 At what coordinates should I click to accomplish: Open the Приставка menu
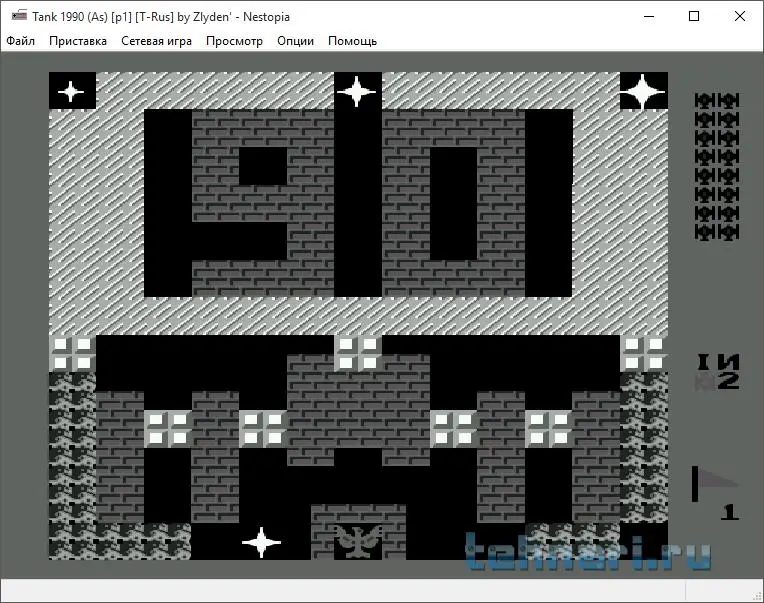(x=78, y=41)
